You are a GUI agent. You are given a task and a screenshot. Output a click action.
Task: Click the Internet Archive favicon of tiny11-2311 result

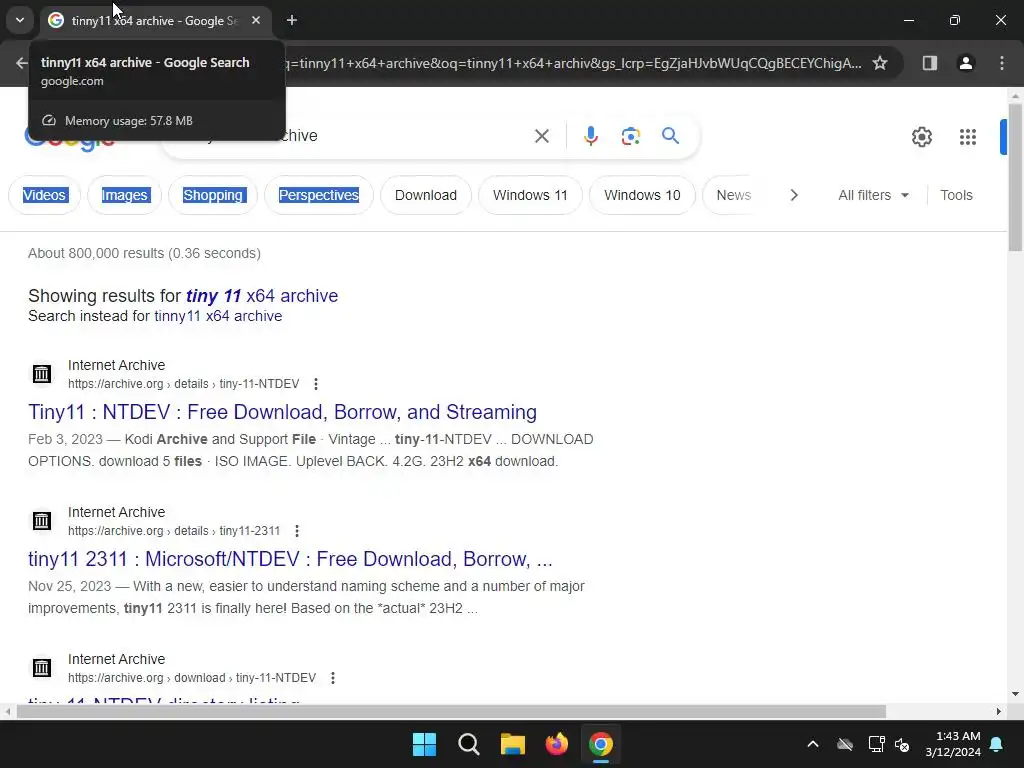[42, 520]
